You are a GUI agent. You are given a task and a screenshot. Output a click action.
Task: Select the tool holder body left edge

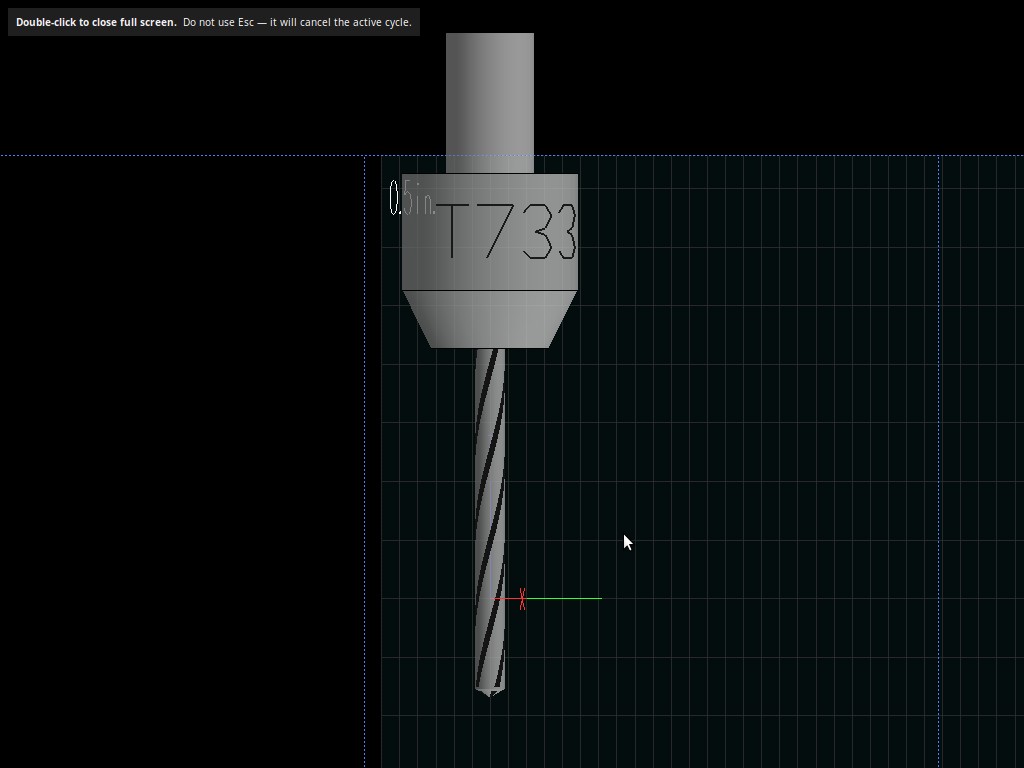pos(404,232)
